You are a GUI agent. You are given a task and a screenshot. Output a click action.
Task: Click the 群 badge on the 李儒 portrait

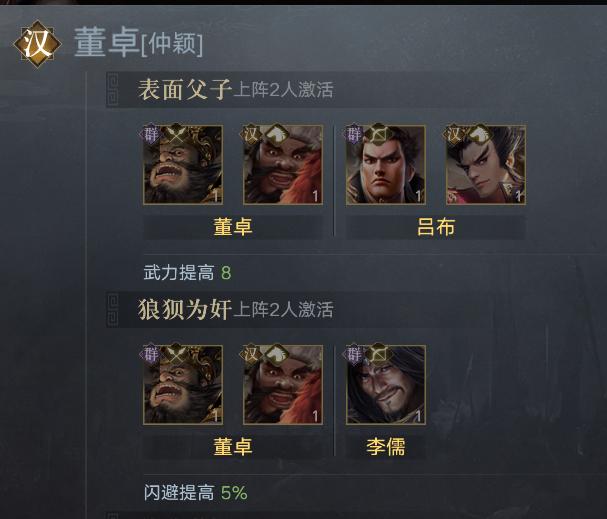pyautogui.click(x=353, y=354)
